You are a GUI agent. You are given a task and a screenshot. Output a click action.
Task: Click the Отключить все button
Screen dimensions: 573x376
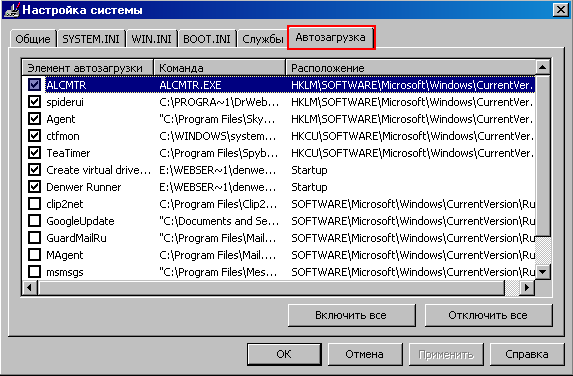tap(488, 315)
